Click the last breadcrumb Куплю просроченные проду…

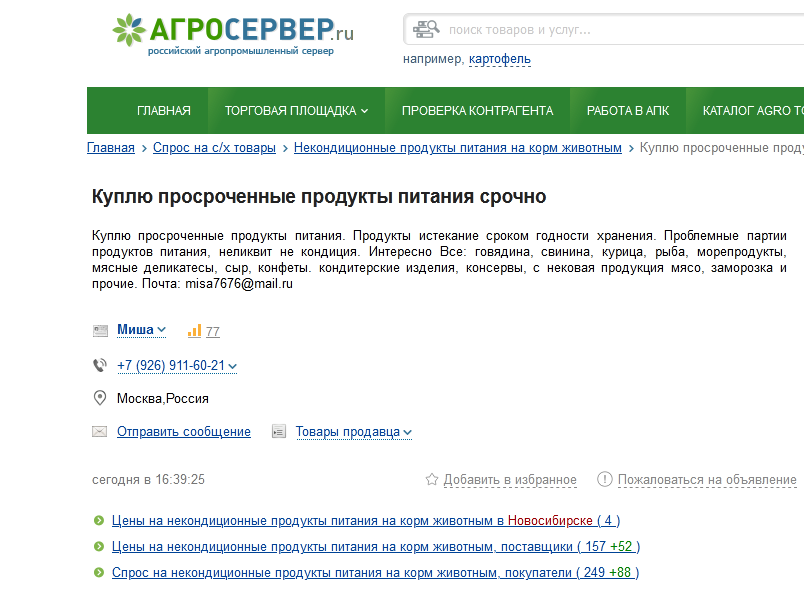point(722,148)
